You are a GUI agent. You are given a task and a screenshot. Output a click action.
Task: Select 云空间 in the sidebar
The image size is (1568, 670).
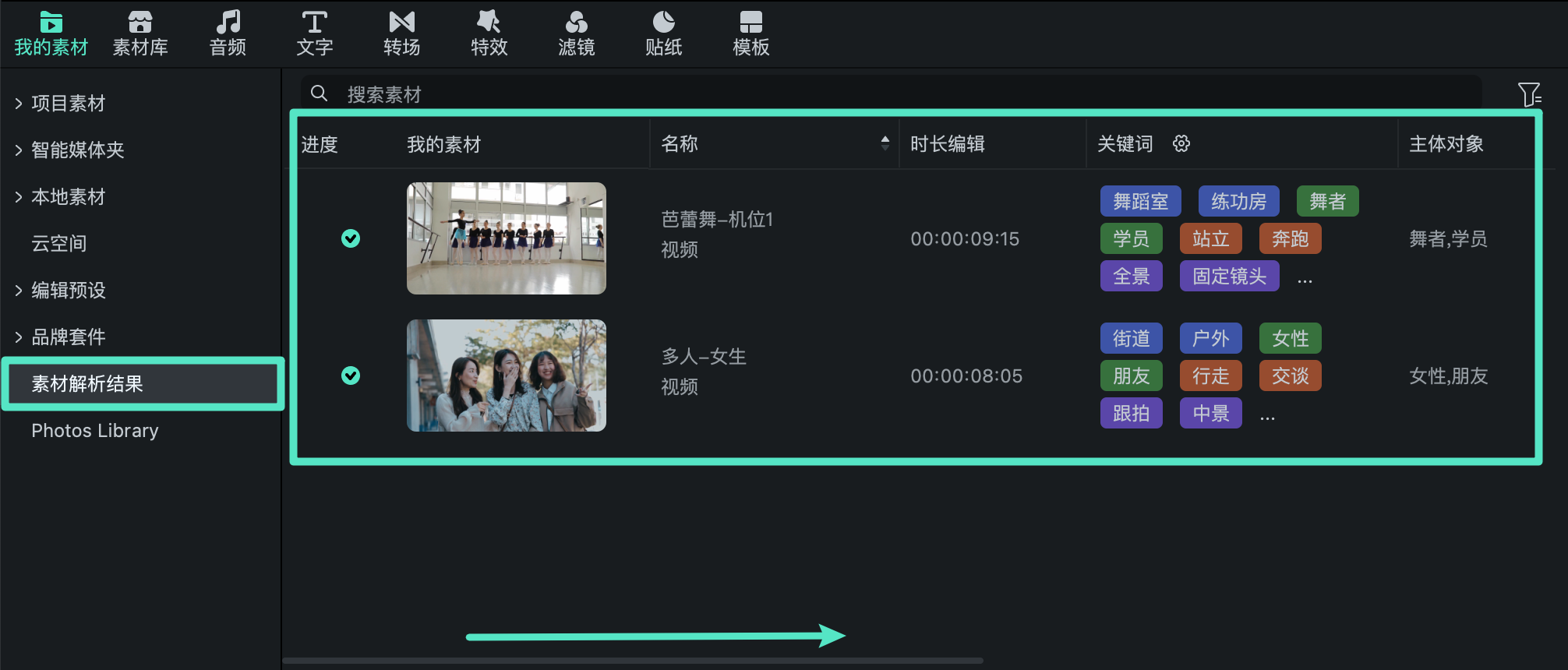pyautogui.click(x=59, y=244)
